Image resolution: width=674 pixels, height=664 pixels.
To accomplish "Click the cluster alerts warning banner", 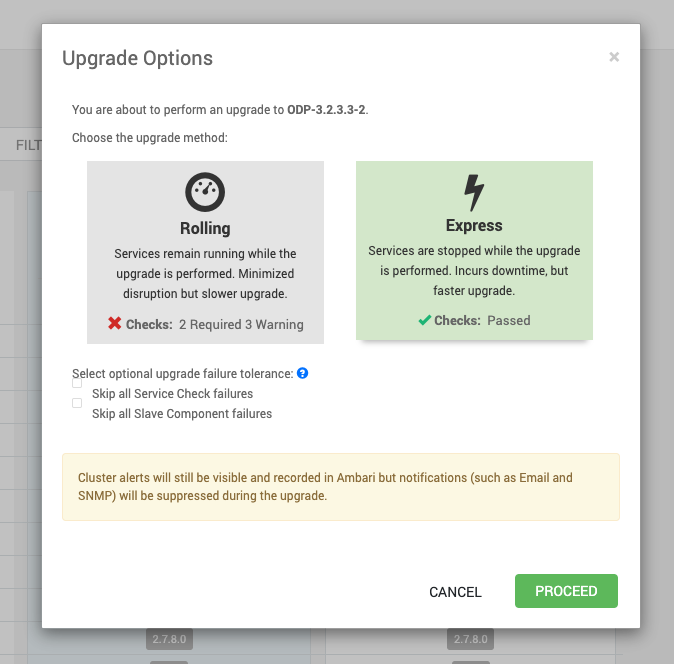I will [x=341, y=487].
